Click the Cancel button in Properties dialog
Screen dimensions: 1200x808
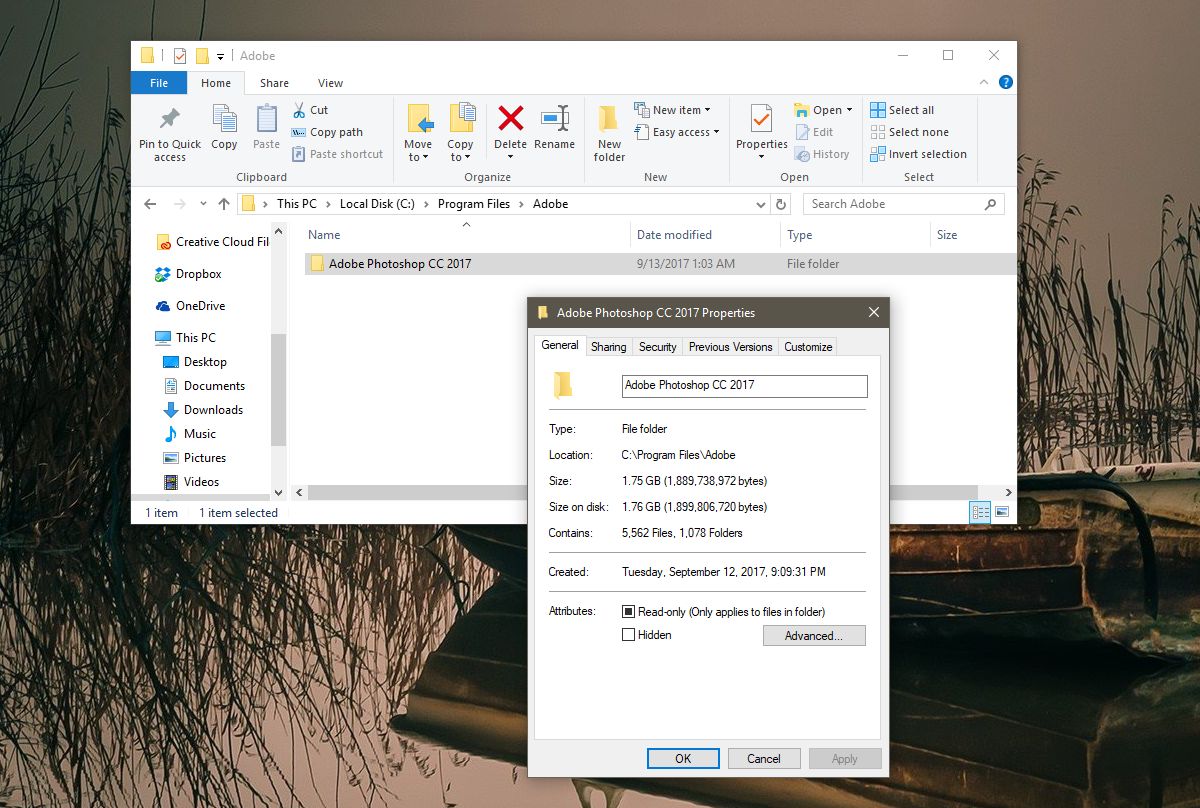click(x=764, y=759)
